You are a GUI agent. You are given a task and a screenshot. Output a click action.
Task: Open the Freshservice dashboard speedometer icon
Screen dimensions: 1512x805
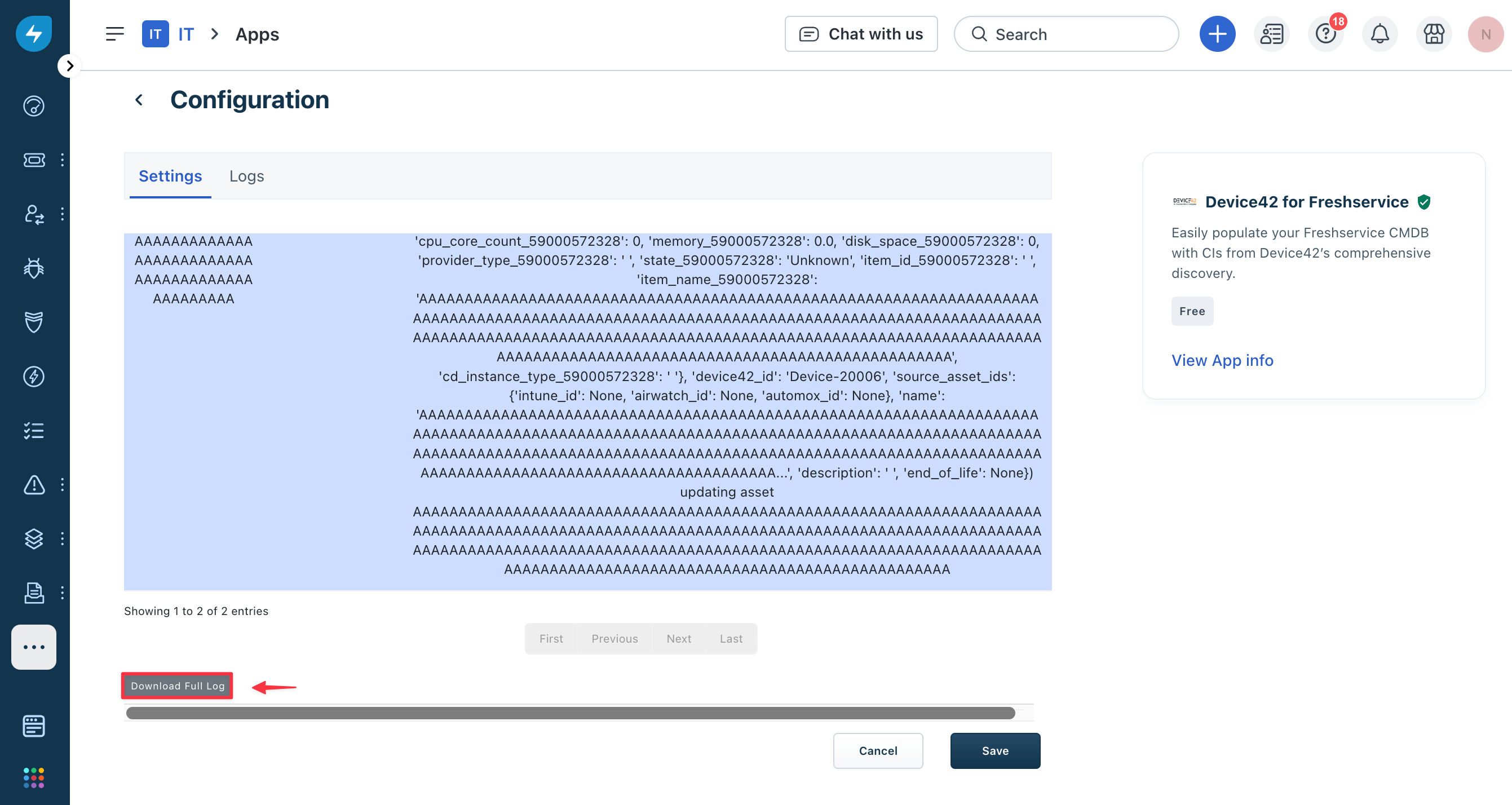click(x=33, y=105)
